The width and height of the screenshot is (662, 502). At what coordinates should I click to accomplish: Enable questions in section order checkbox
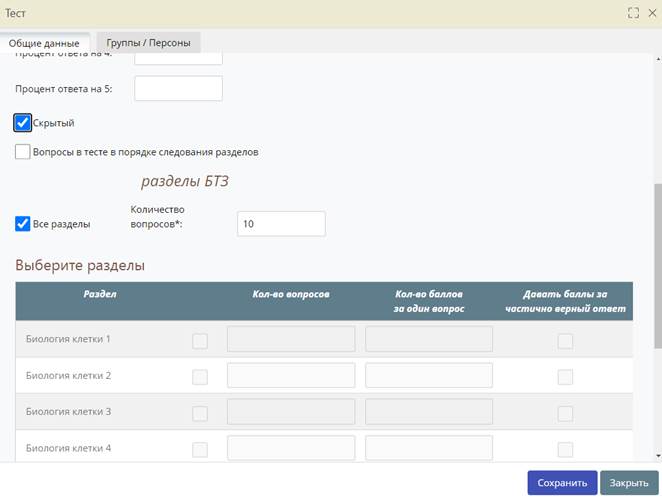[23, 152]
